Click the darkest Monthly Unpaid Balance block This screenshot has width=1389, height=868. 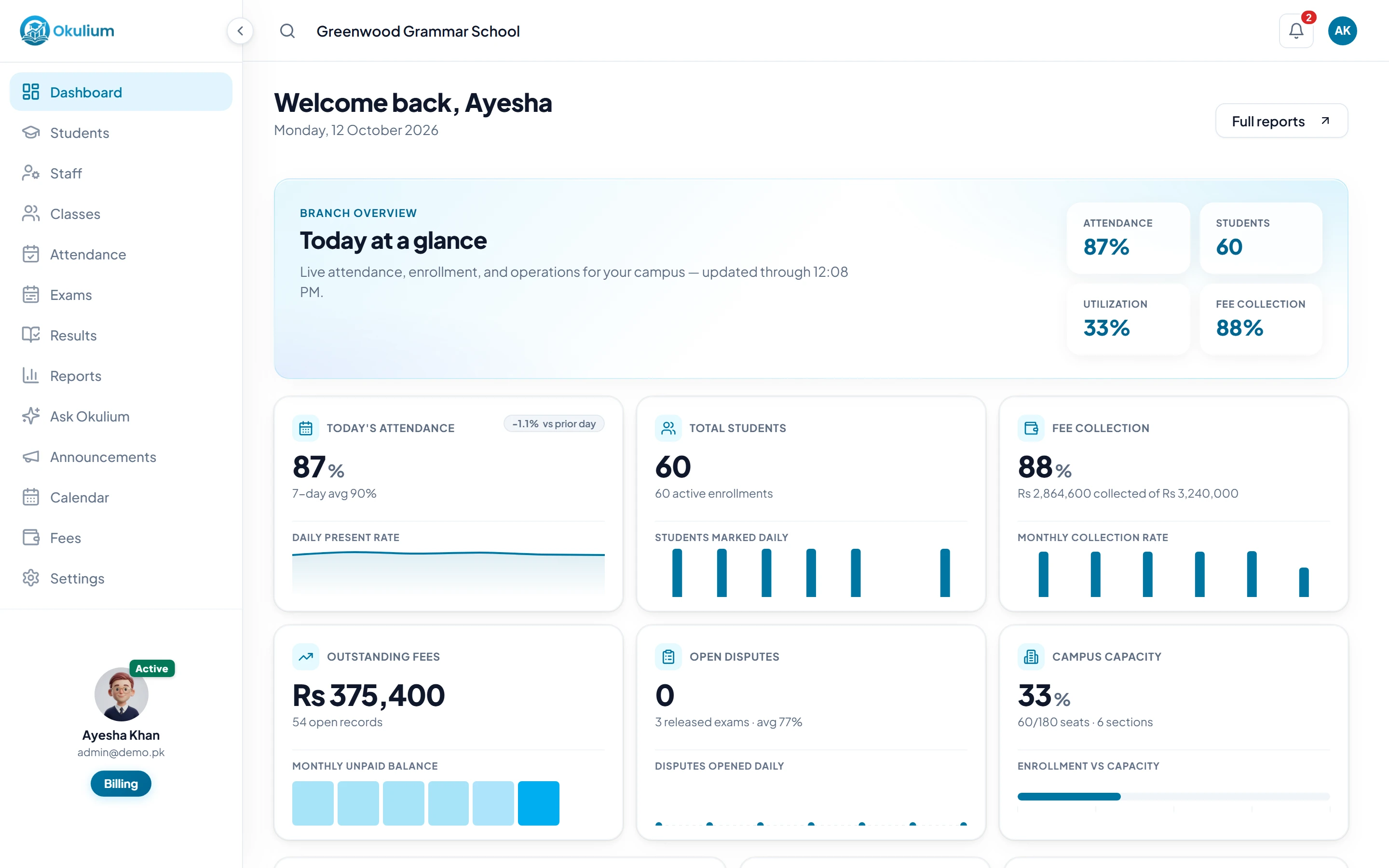coord(538,803)
